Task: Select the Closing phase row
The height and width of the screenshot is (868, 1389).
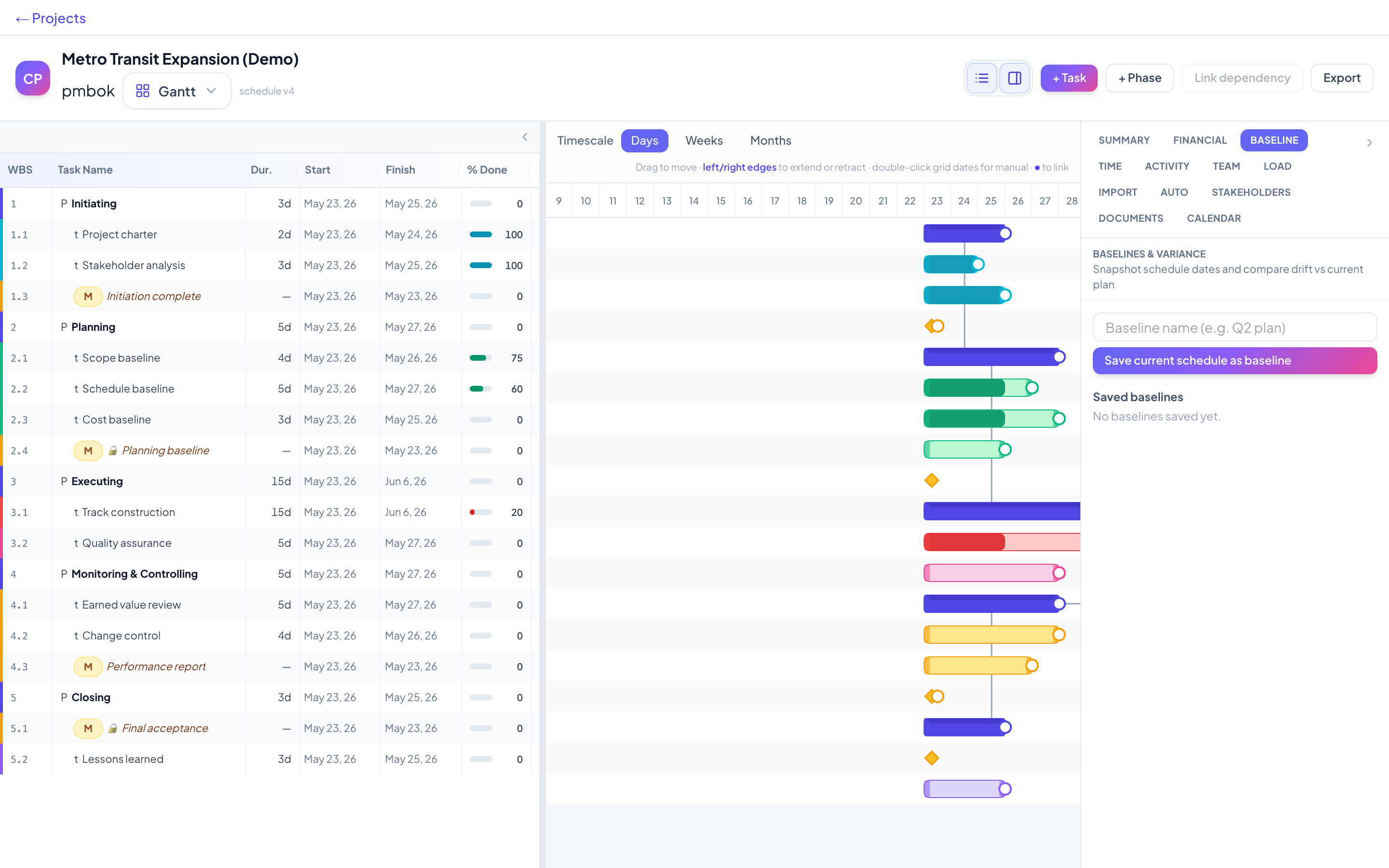Action: (270, 697)
